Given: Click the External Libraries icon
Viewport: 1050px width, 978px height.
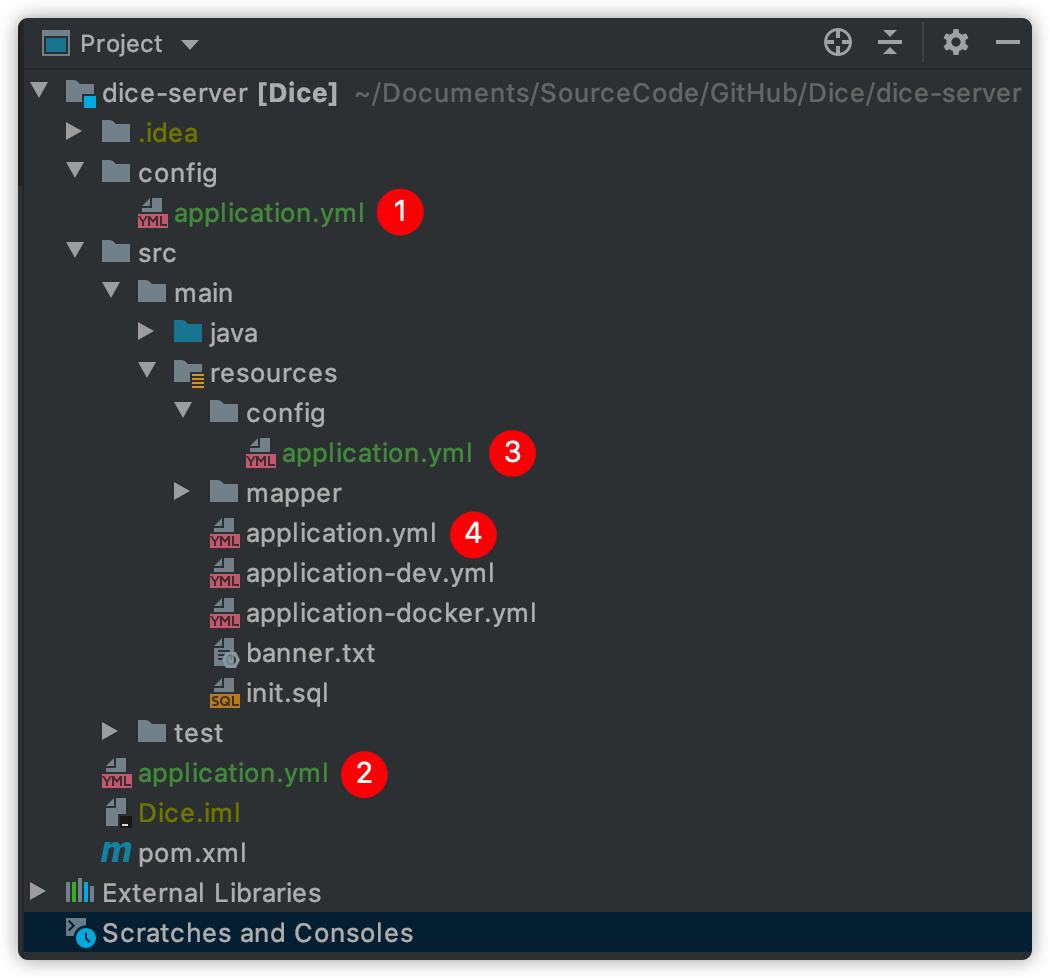Looking at the screenshot, I should [x=80, y=892].
